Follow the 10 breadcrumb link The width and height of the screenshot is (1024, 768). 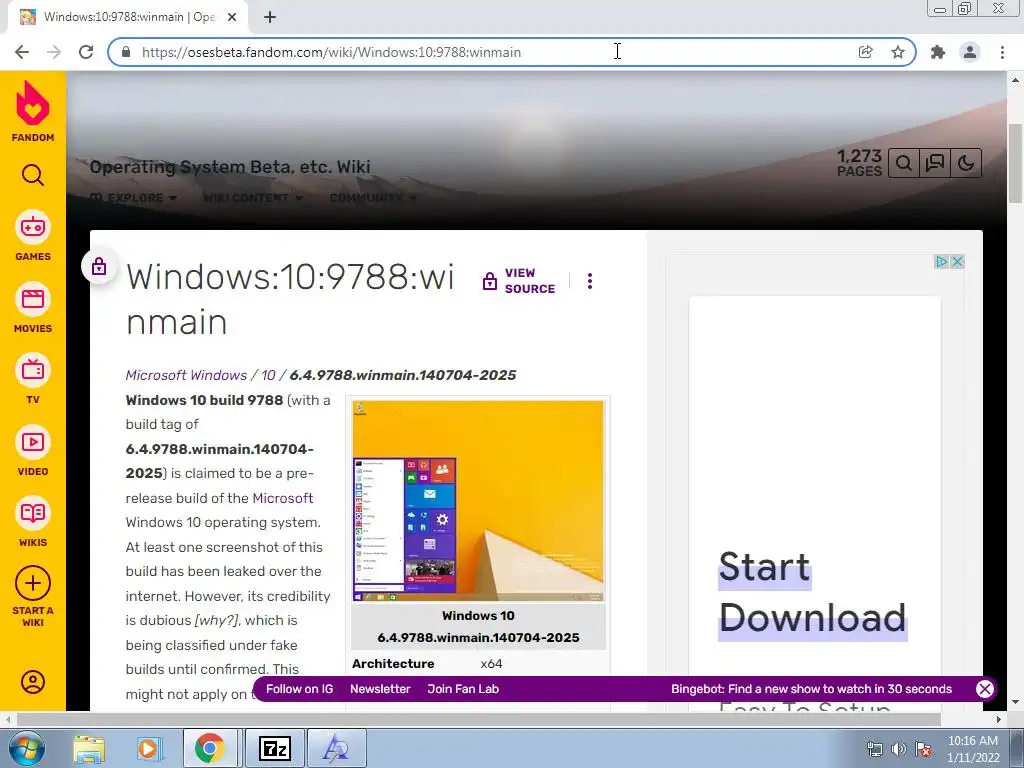pyautogui.click(x=268, y=375)
